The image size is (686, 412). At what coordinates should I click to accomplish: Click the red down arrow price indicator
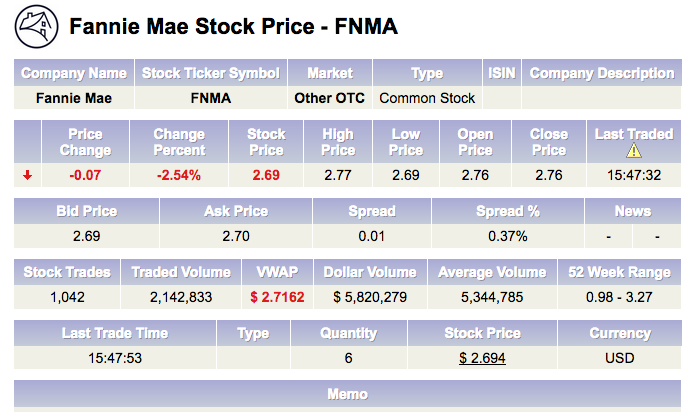pyautogui.click(x=27, y=175)
